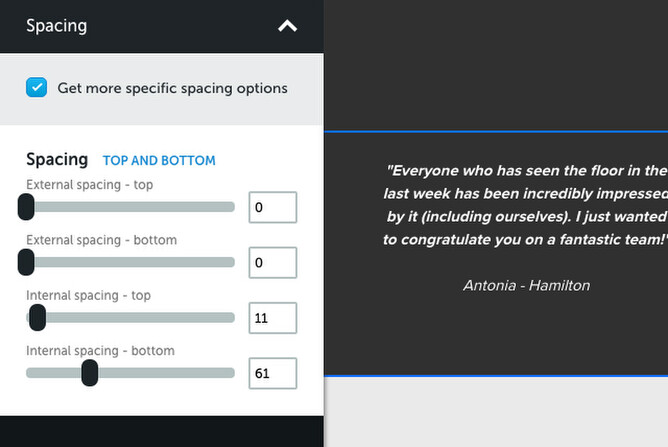Image resolution: width=668 pixels, height=447 pixels.
Task: Uncheck Get more specific spacing options
Action: click(37, 88)
